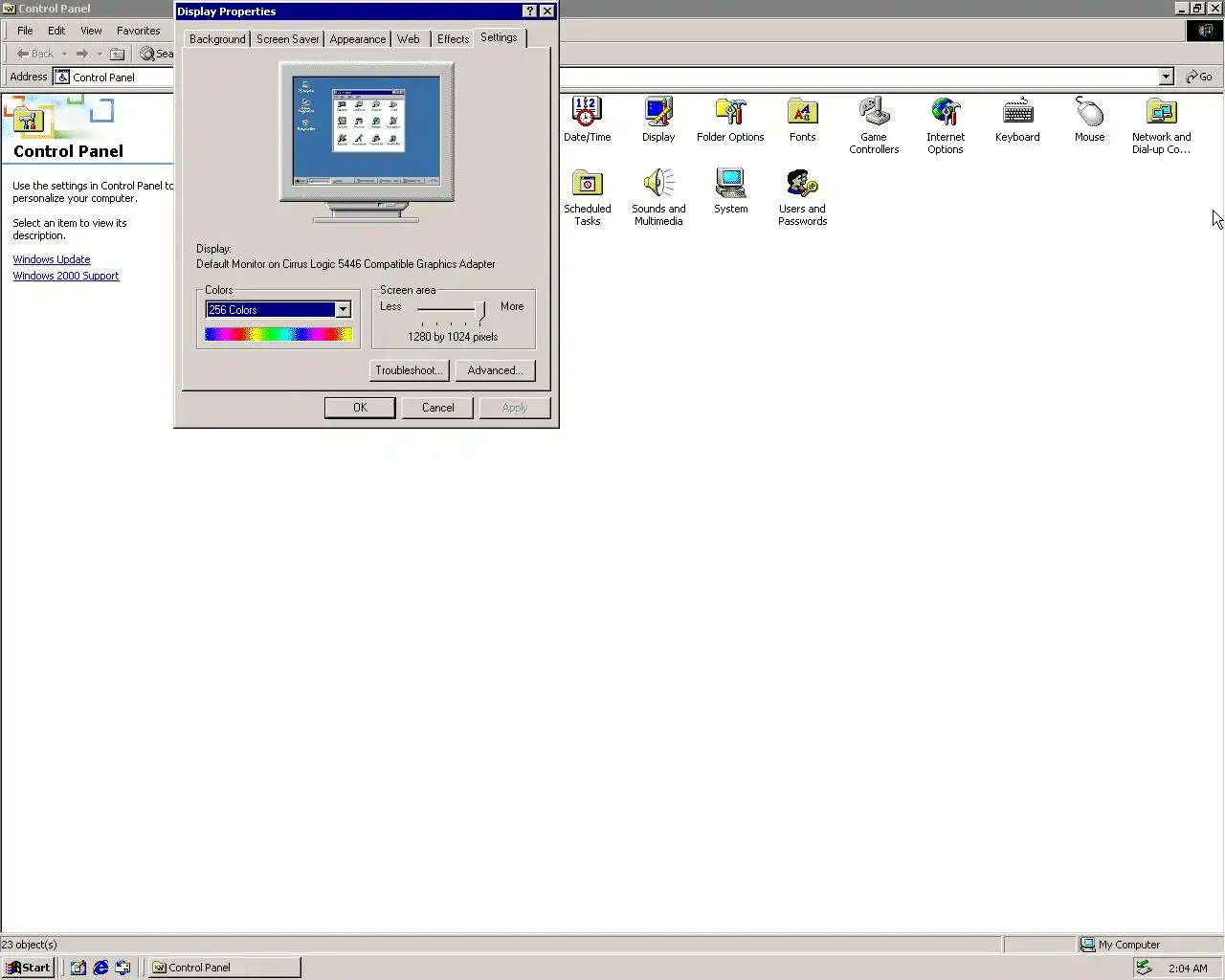The width and height of the screenshot is (1225, 980).
Task: Open the Back history dropdown arrow
Action: click(64, 54)
